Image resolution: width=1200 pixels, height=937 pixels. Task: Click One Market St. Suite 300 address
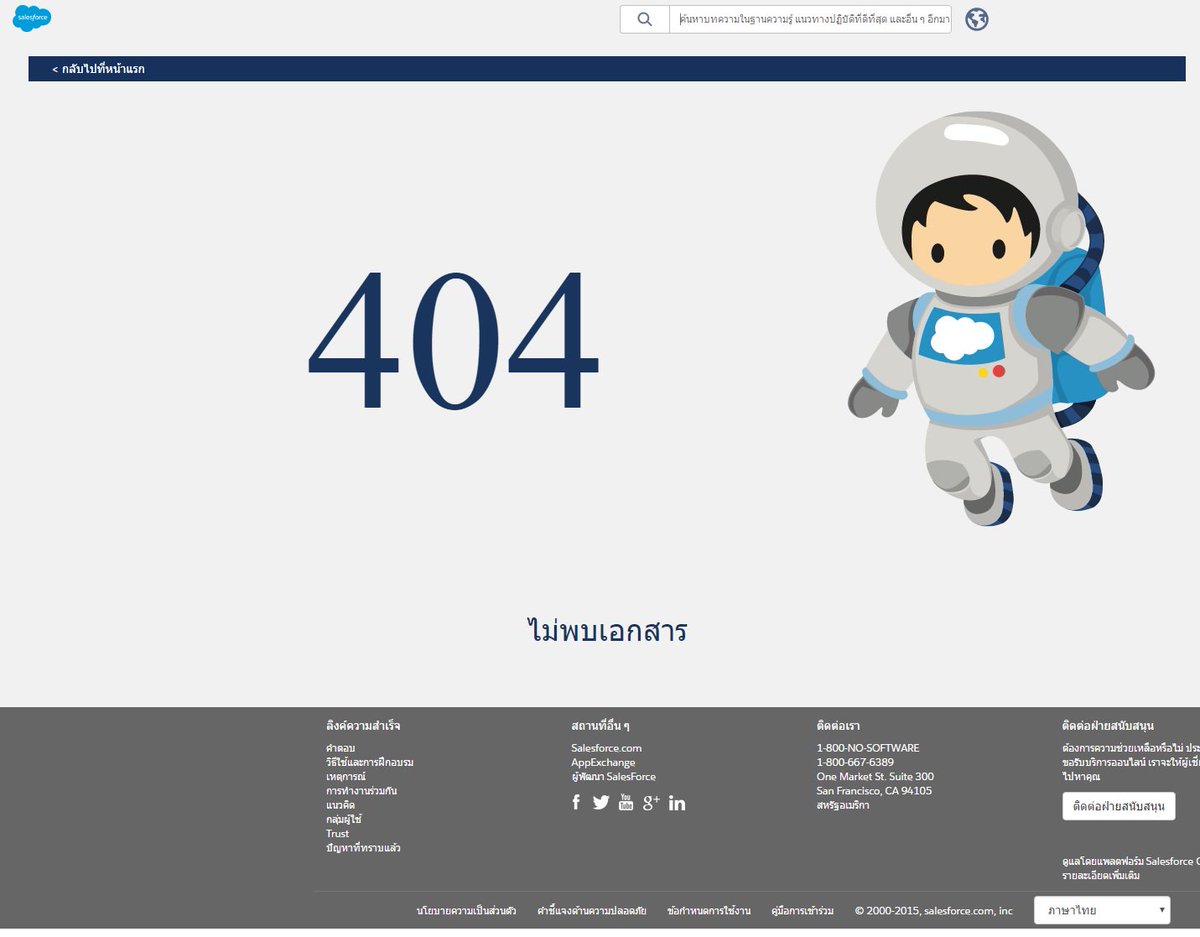(875, 776)
